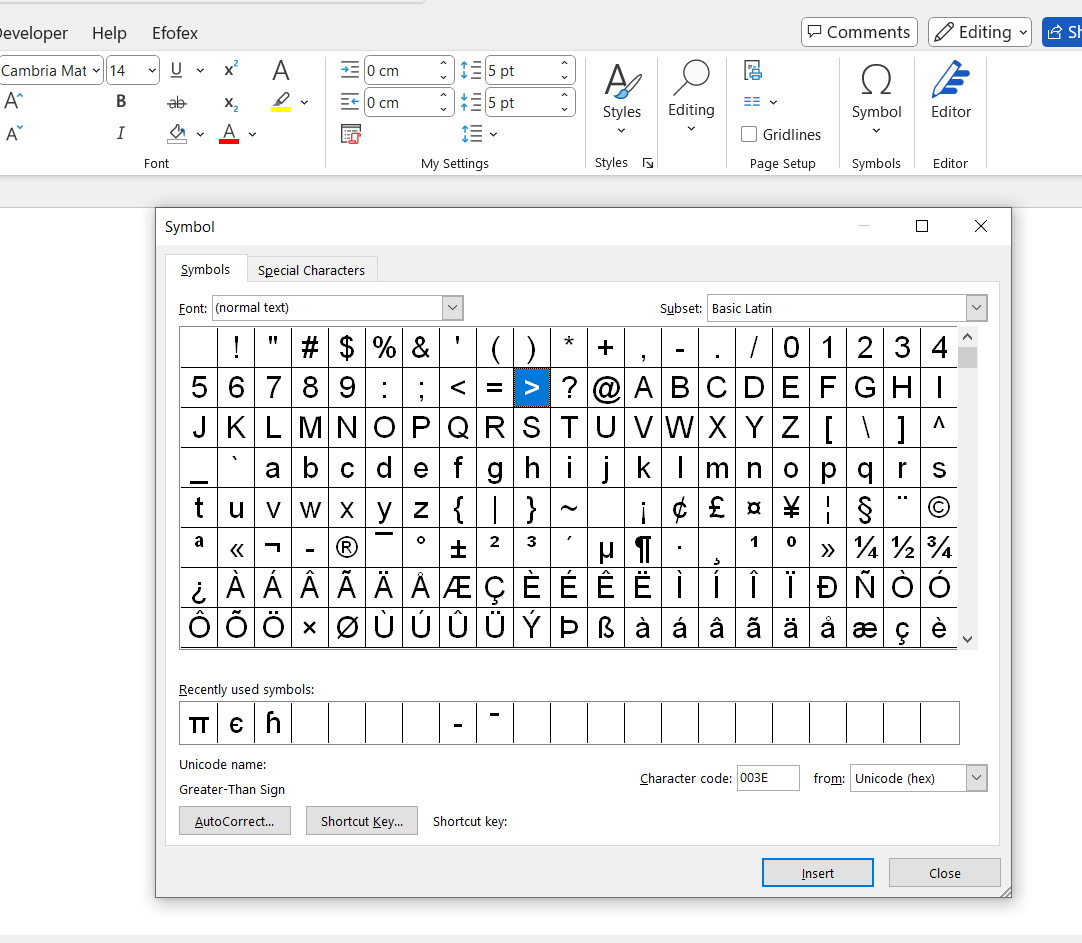Click the symbol grid scroll up arrow
Viewport: 1082px width, 943px height.
(x=967, y=337)
